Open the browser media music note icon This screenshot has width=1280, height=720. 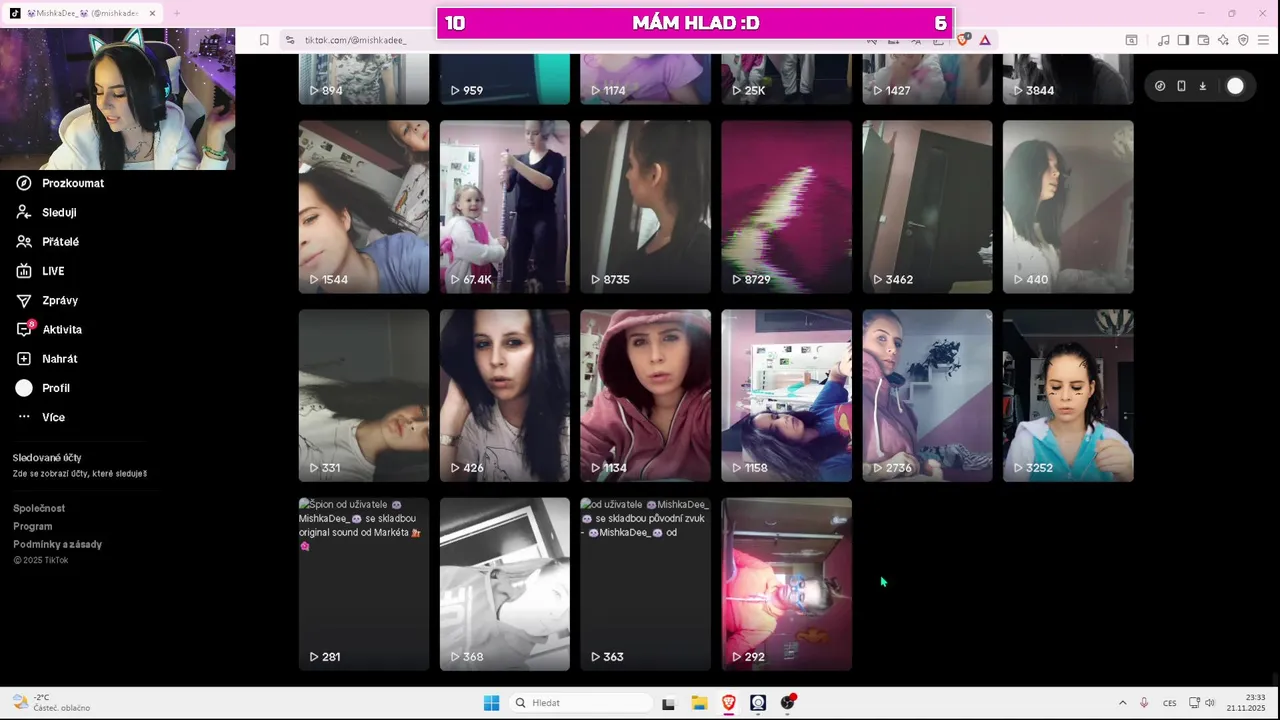(x=1163, y=40)
